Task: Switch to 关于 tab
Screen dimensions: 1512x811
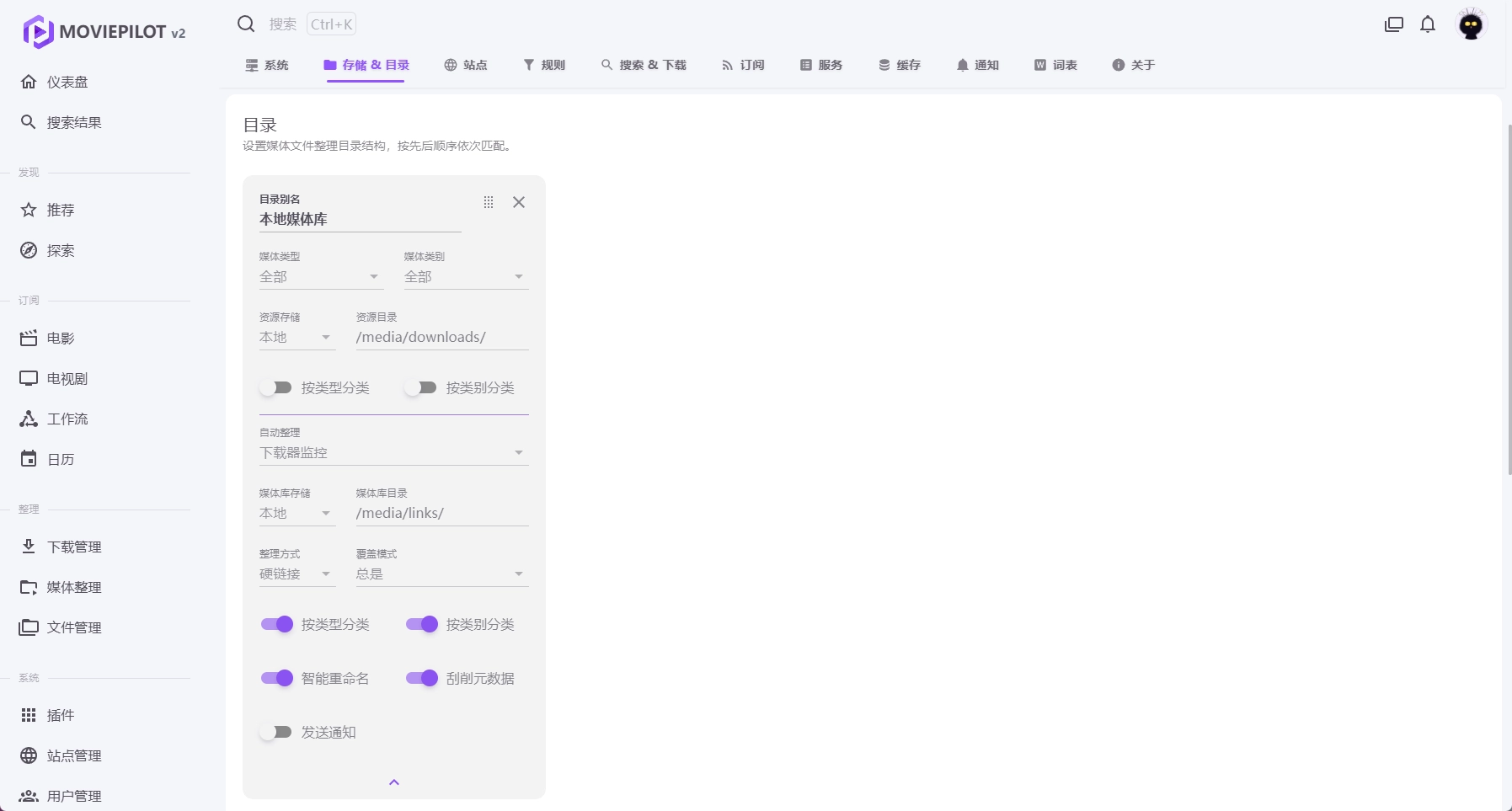Action: [1134, 65]
